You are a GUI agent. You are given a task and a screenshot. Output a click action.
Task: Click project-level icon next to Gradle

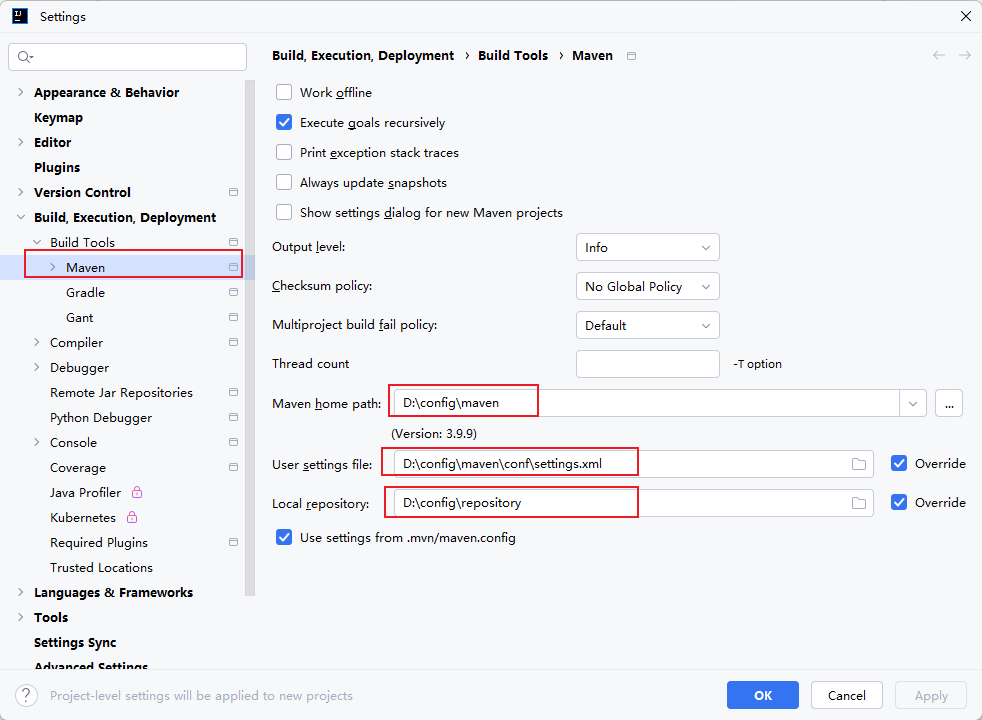[234, 292]
